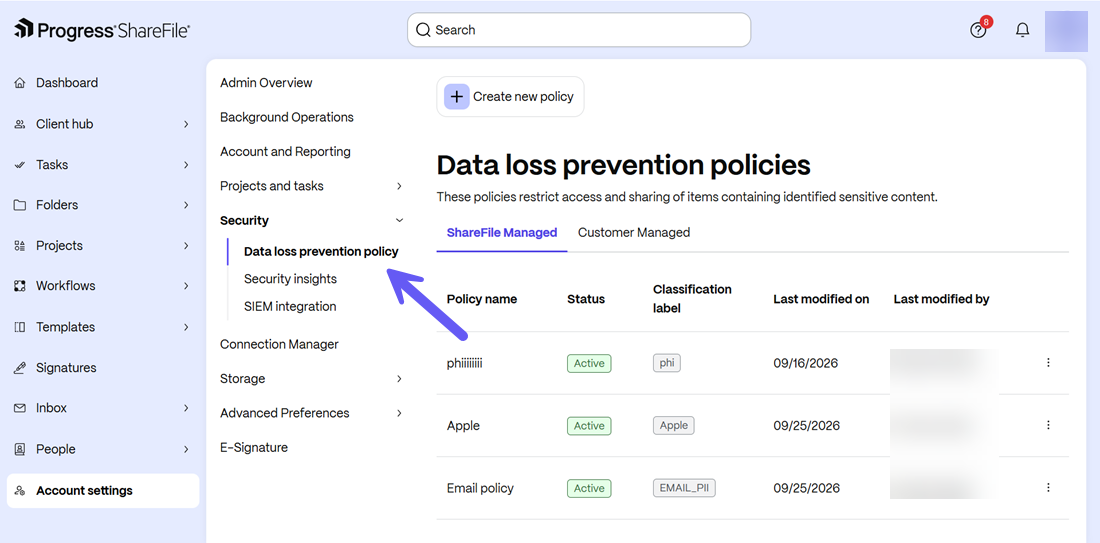Click the Dashboard home icon
The image size is (1100, 543).
[x=20, y=83]
